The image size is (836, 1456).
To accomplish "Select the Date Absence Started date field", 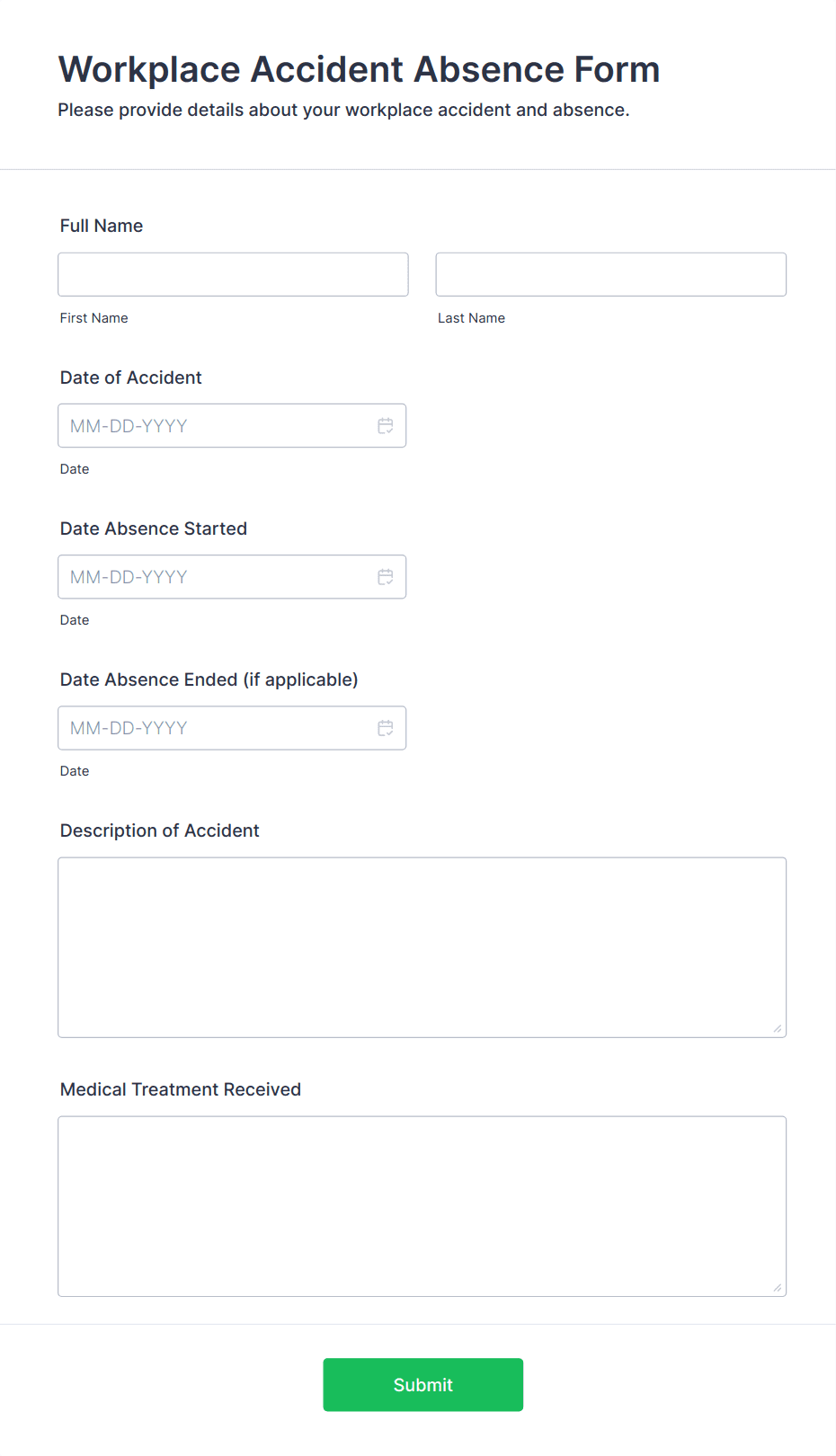I will coord(216,577).
